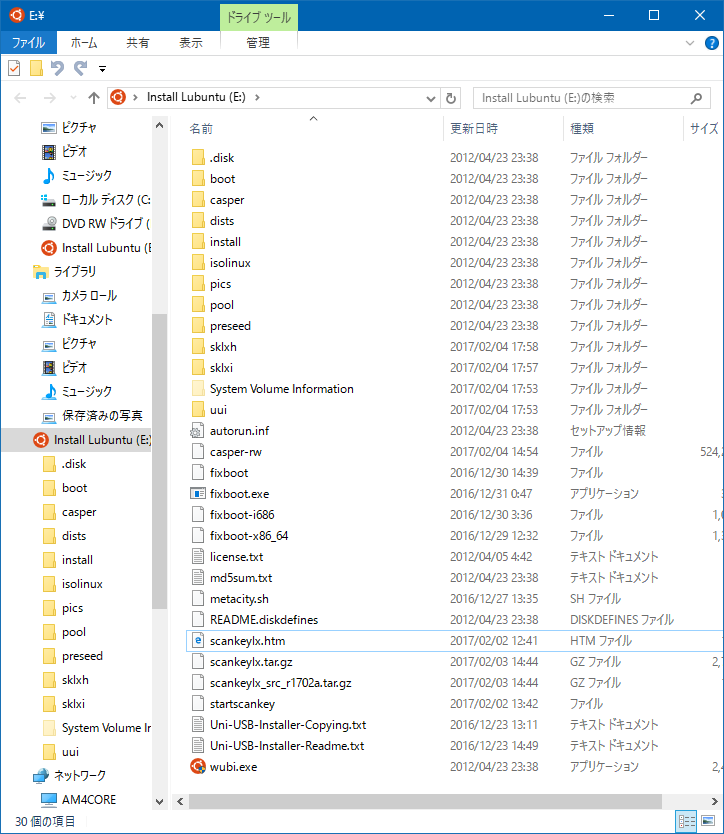Screen dimensions: 724x834
Task: Select README.diskdefines file
Action: point(264,620)
